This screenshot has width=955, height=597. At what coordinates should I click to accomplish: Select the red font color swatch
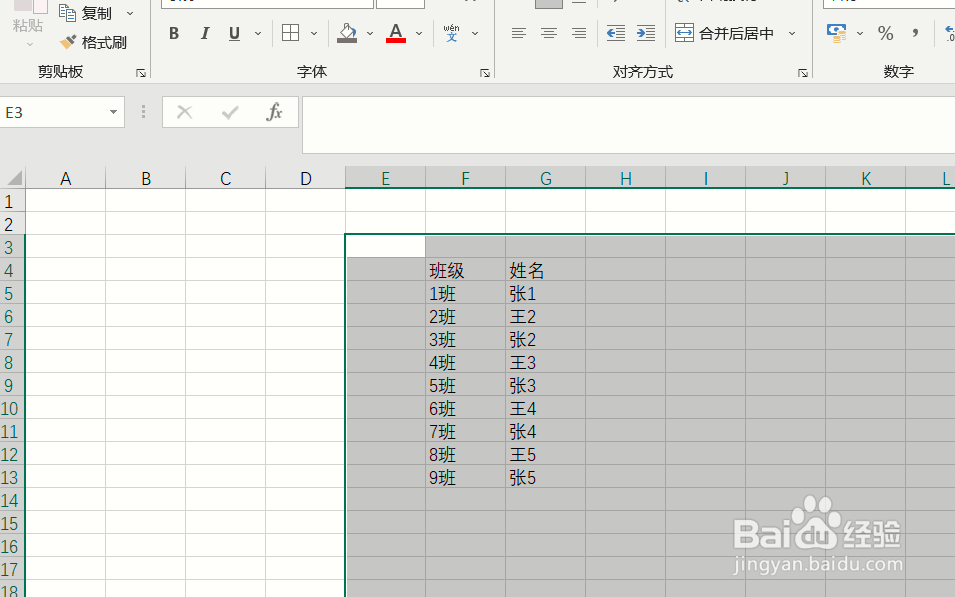tap(396, 40)
